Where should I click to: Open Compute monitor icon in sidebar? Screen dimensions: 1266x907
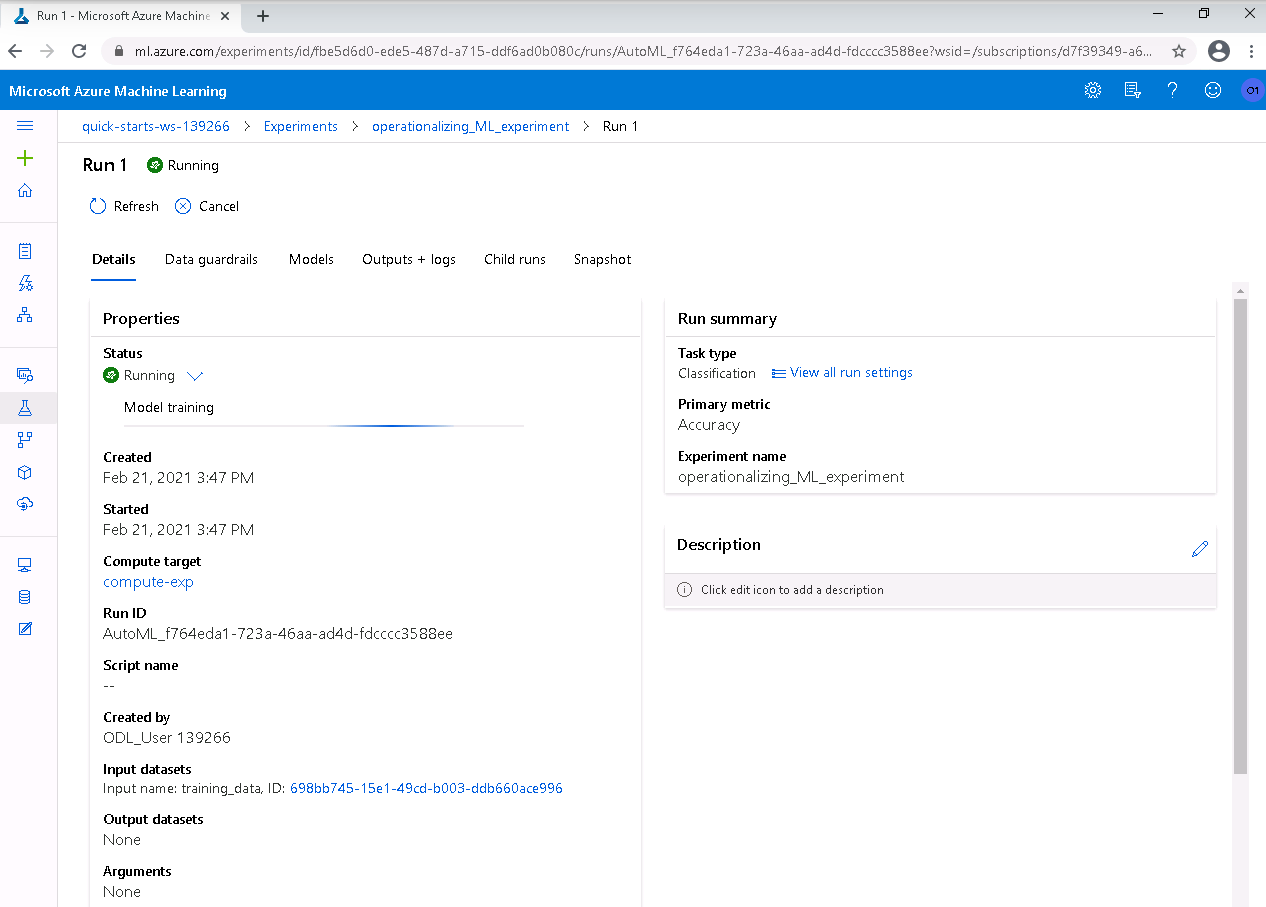(x=25, y=565)
